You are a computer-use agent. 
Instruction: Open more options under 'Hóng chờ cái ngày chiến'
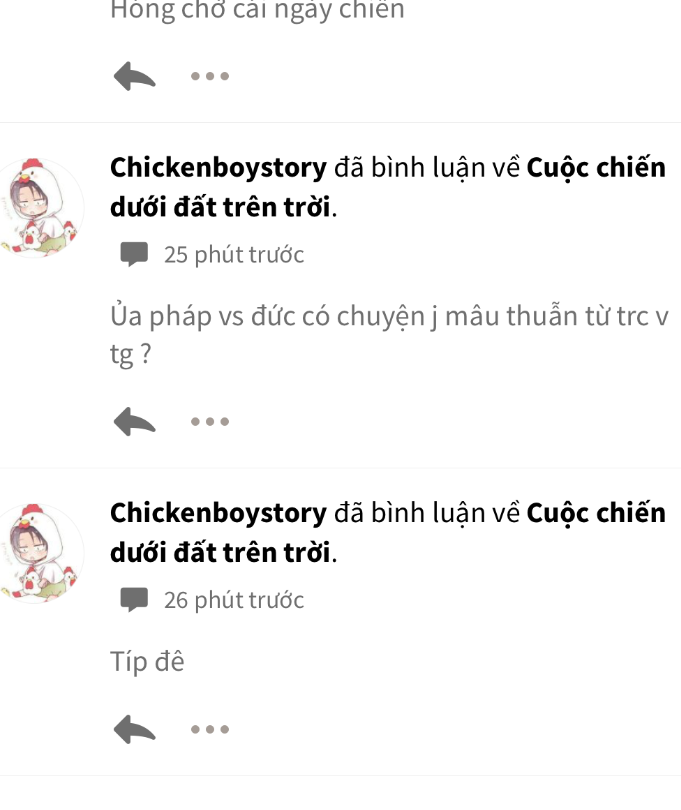pyautogui.click(x=210, y=76)
